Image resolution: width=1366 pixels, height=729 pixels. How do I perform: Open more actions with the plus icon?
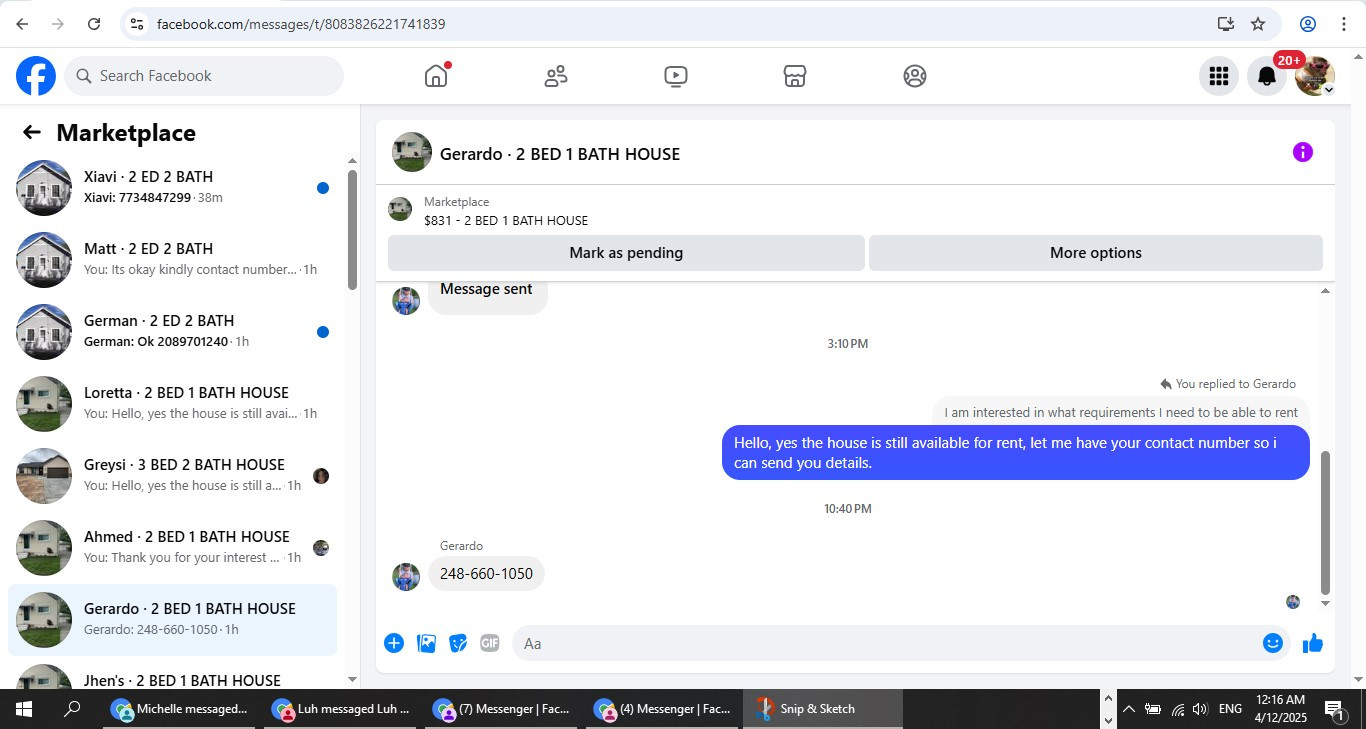(x=394, y=643)
